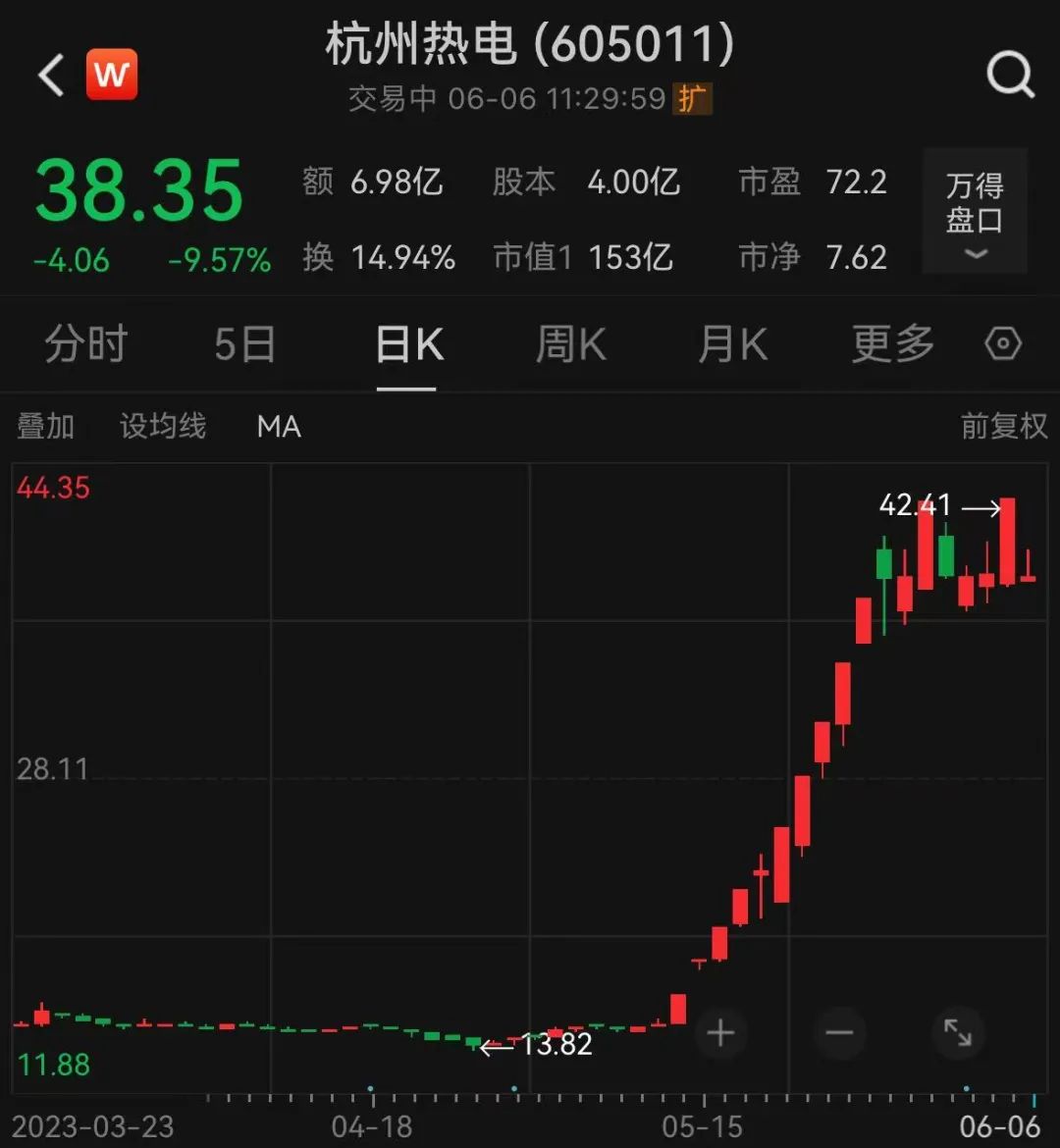
Task: Switch to 月K tab
Action: (732, 344)
